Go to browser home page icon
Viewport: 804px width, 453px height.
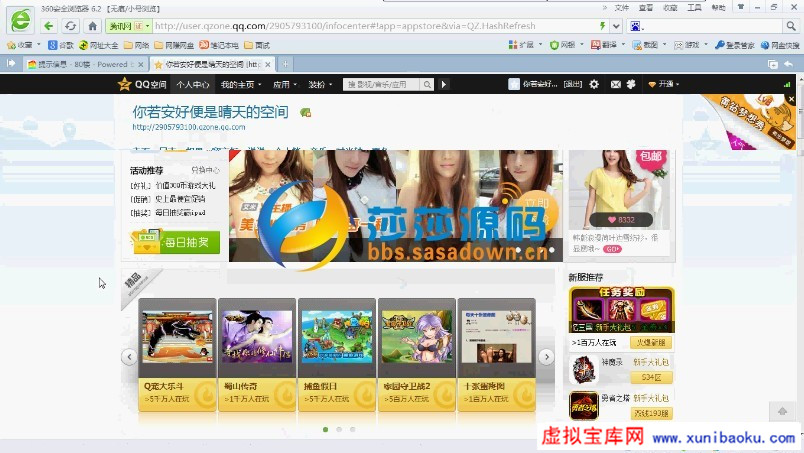(92, 26)
